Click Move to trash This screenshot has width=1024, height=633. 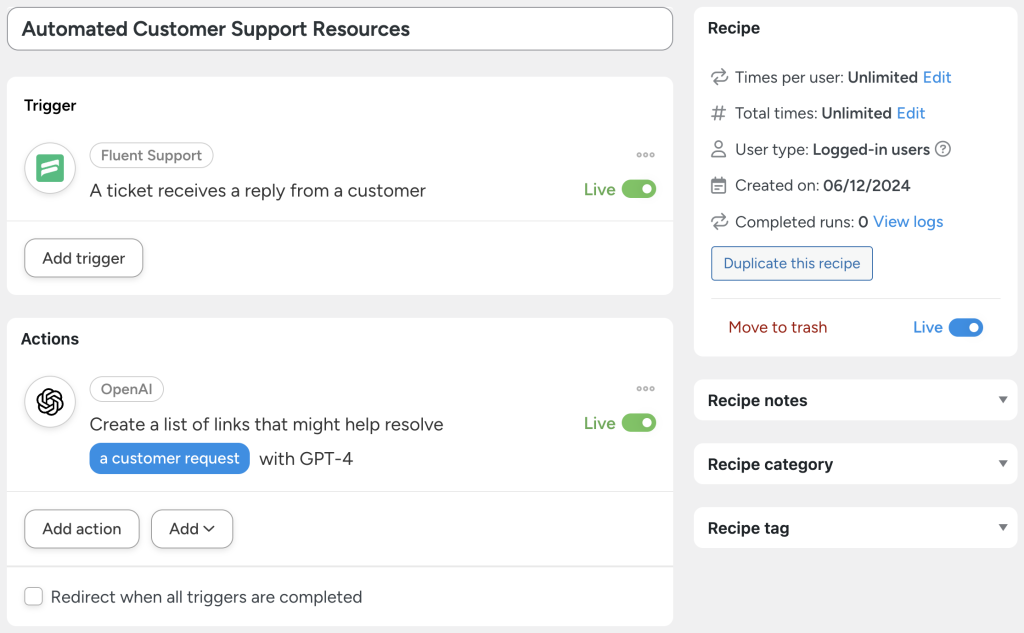(778, 327)
